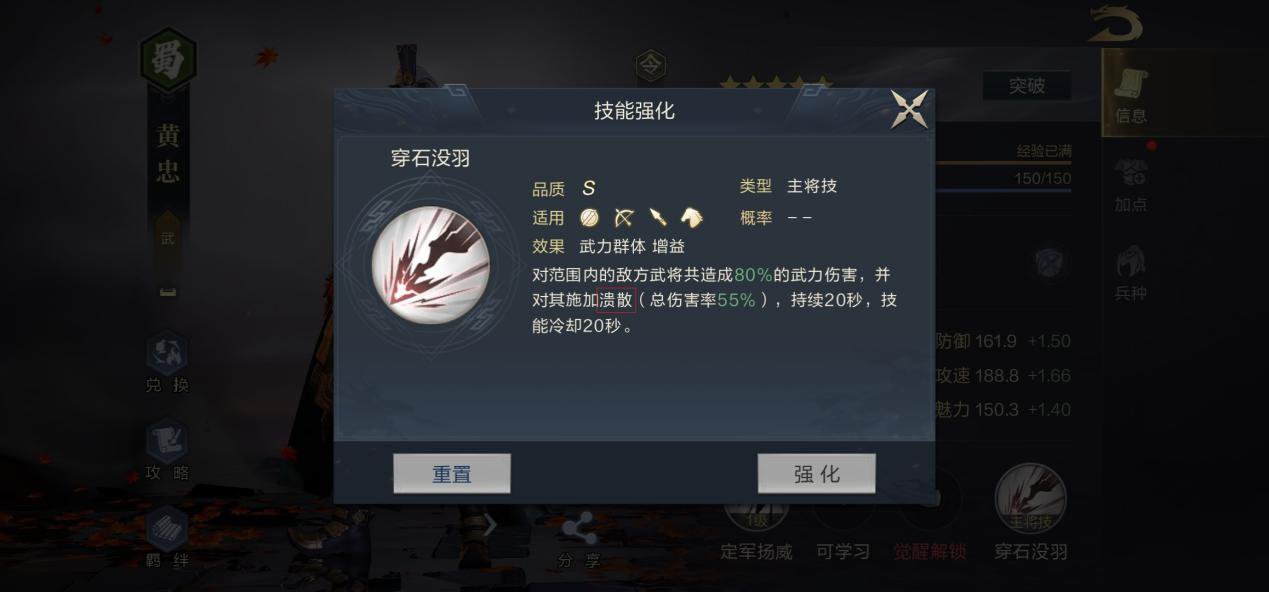Click the back arrow at top right

click(1116, 24)
